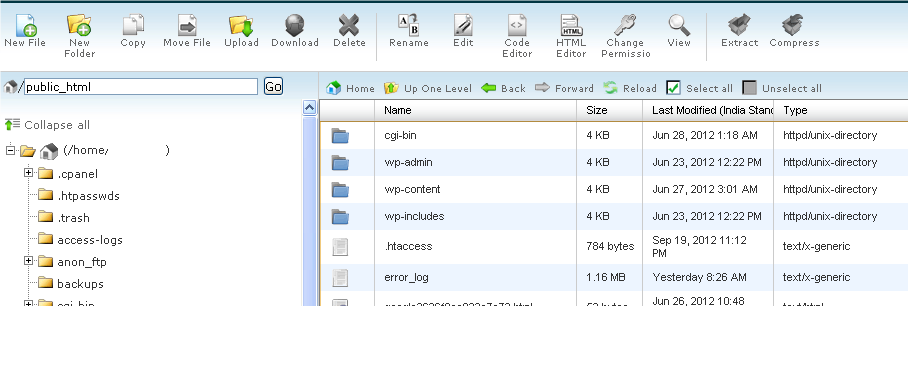Click the View magnifier icon
This screenshot has width=908, height=384.
pyautogui.click(x=679, y=25)
